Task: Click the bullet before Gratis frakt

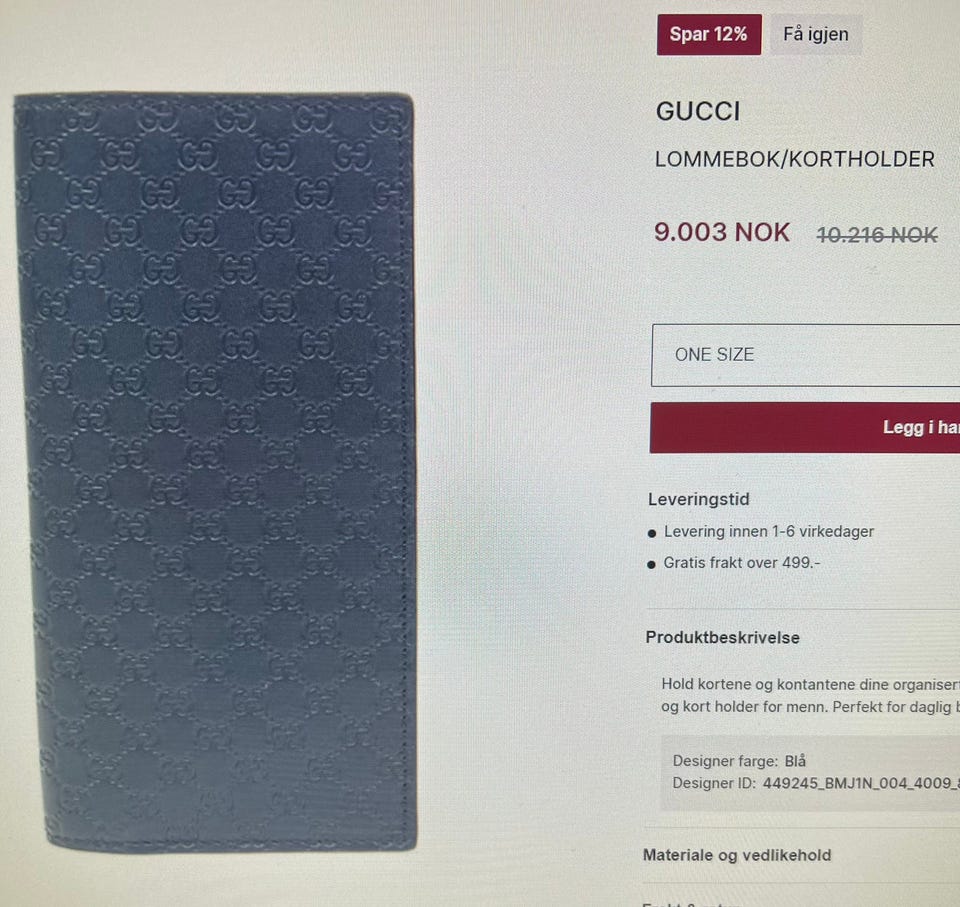Action: (651, 565)
